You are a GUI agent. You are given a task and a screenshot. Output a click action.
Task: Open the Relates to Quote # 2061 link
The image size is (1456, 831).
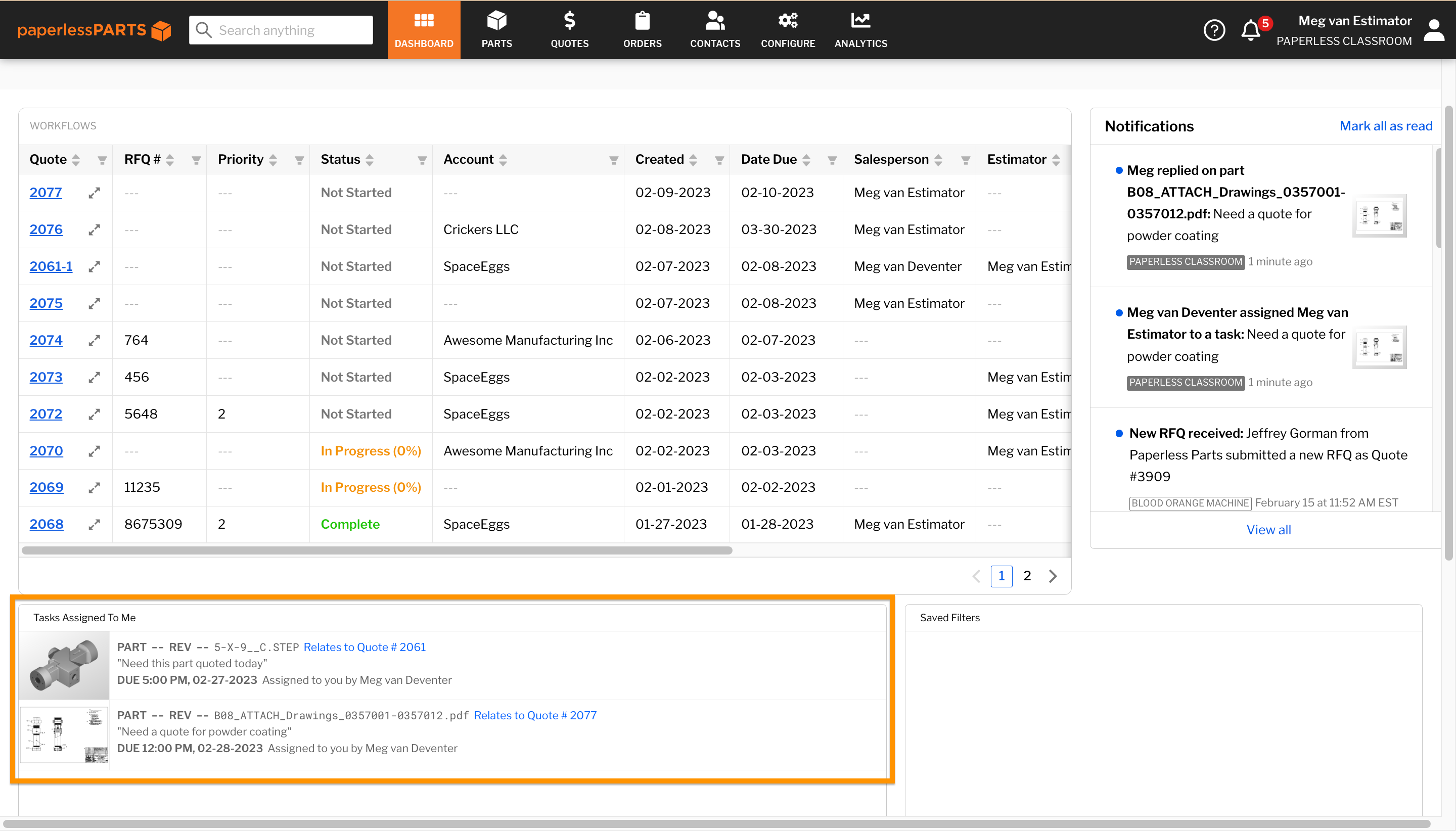[x=364, y=647]
